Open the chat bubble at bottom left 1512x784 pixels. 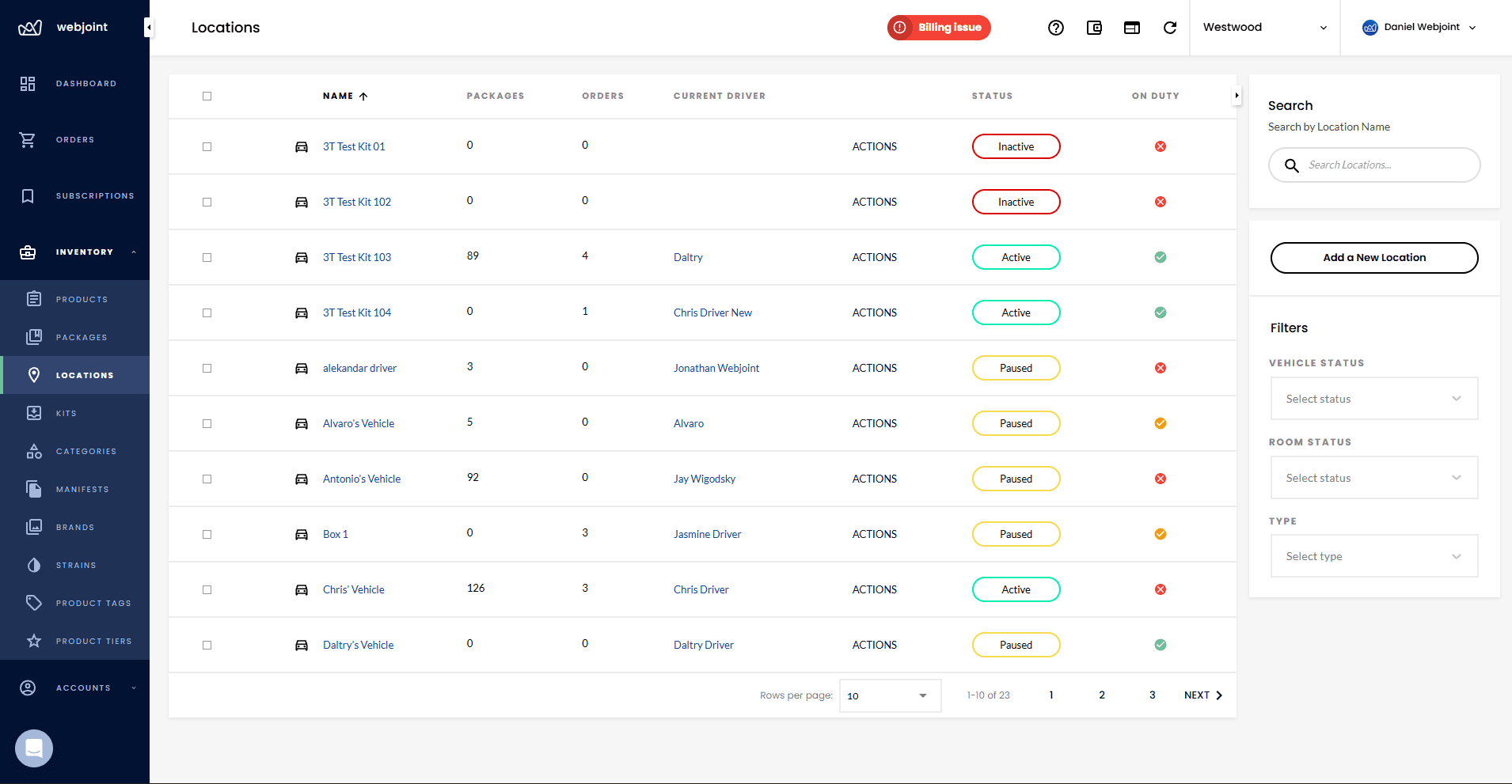[33, 748]
